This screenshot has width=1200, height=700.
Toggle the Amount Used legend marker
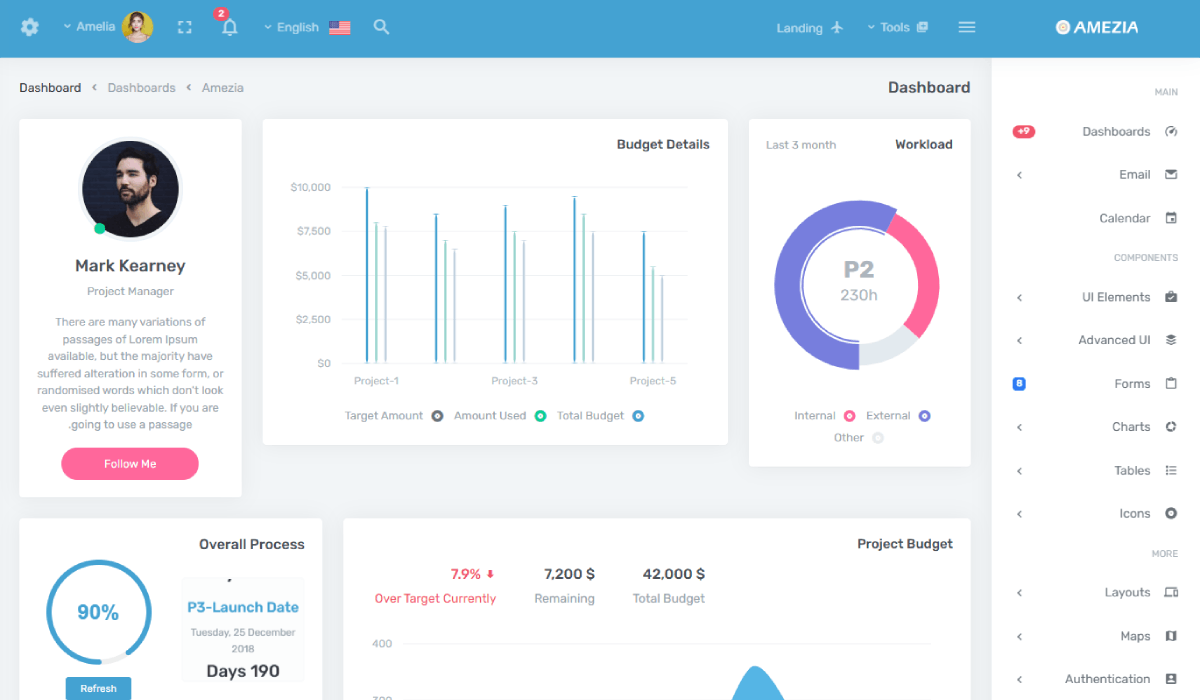540,416
